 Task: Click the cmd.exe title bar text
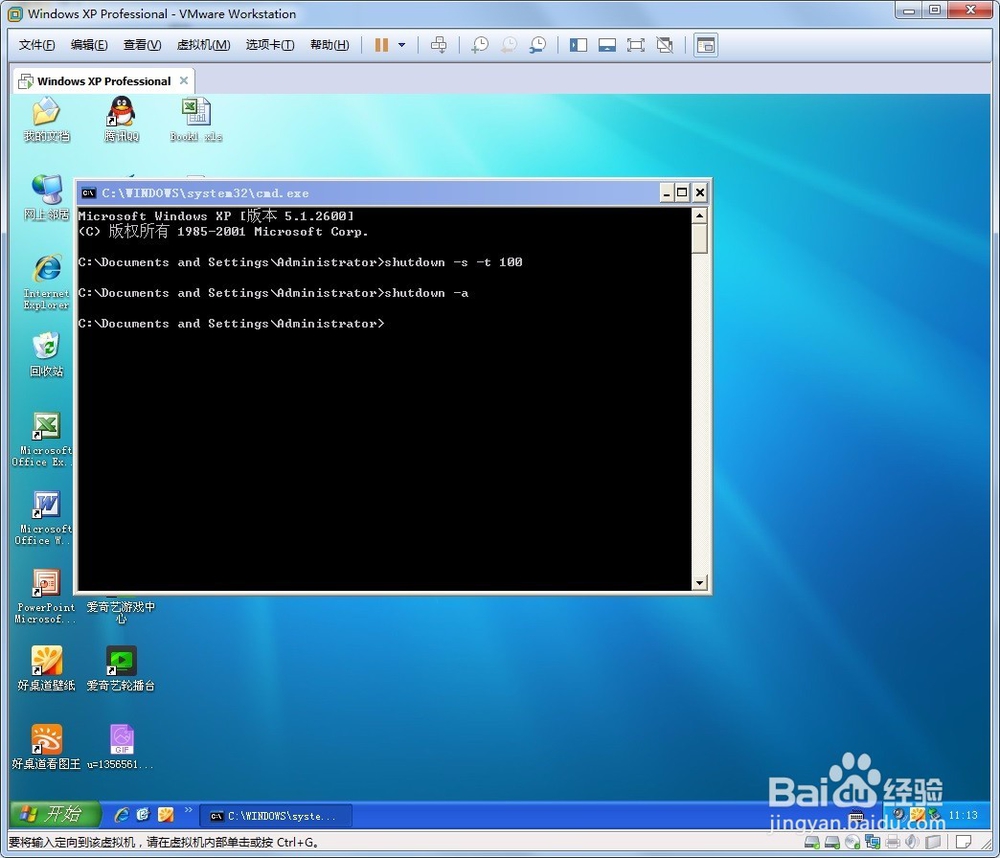point(205,193)
